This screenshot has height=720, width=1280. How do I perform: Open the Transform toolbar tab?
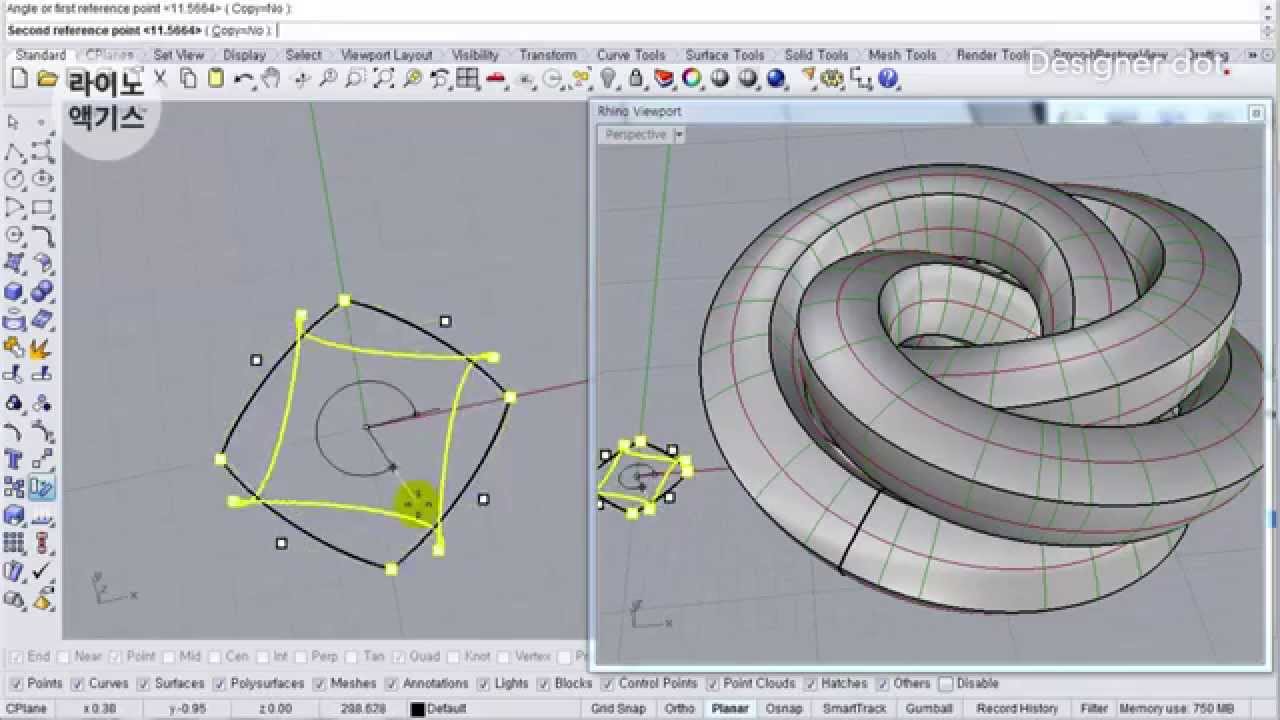[x=547, y=55]
